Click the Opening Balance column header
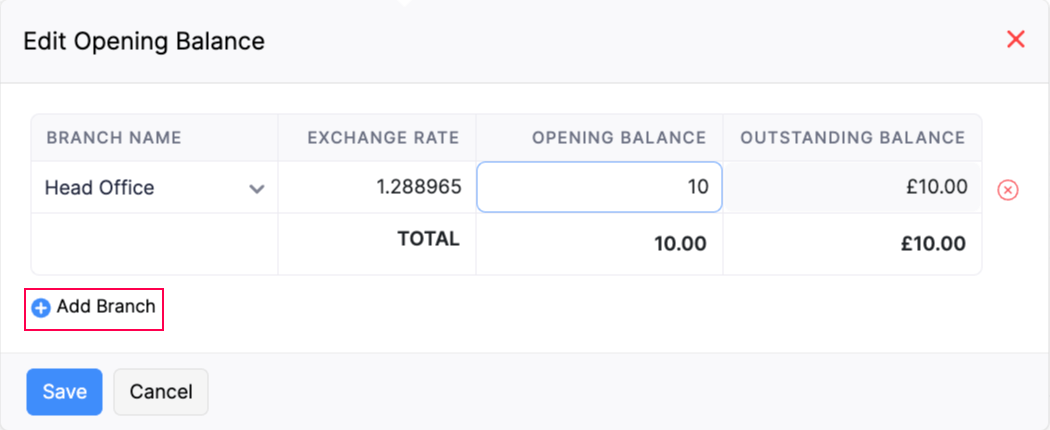Screen dimensions: 1050x430 [x=619, y=138]
